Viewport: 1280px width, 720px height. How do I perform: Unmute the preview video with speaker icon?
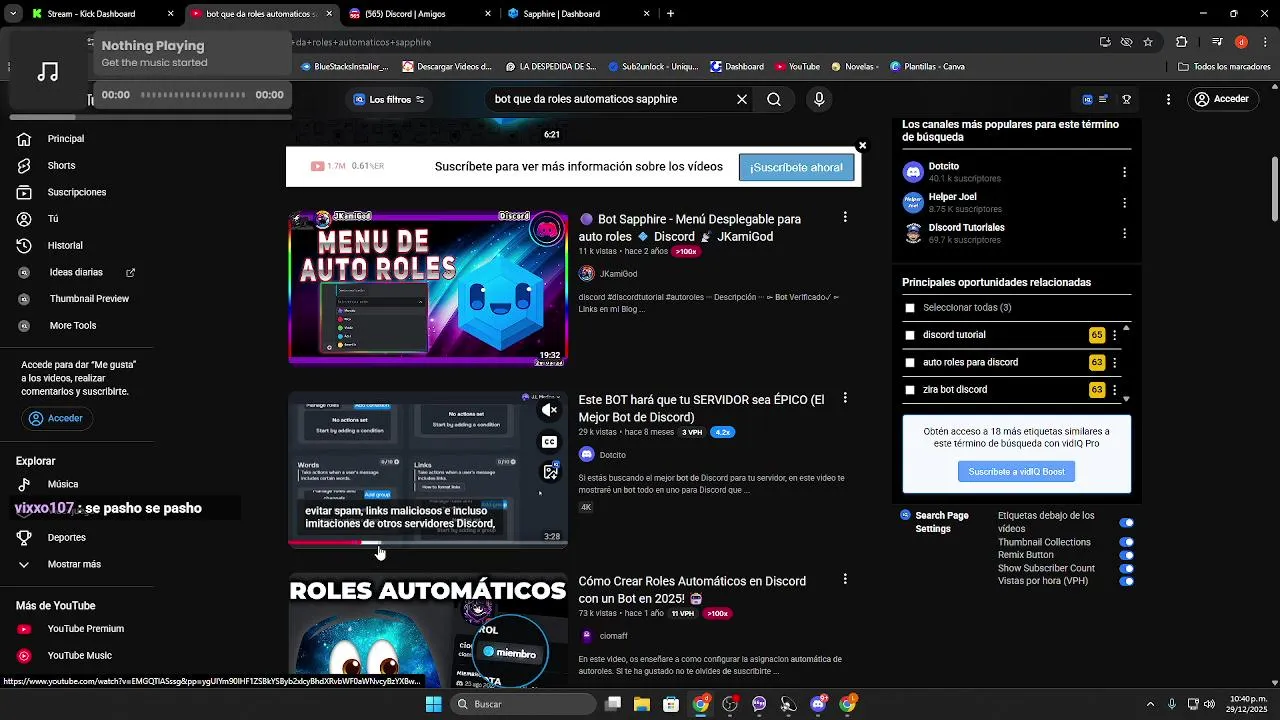(x=550, y=410)
